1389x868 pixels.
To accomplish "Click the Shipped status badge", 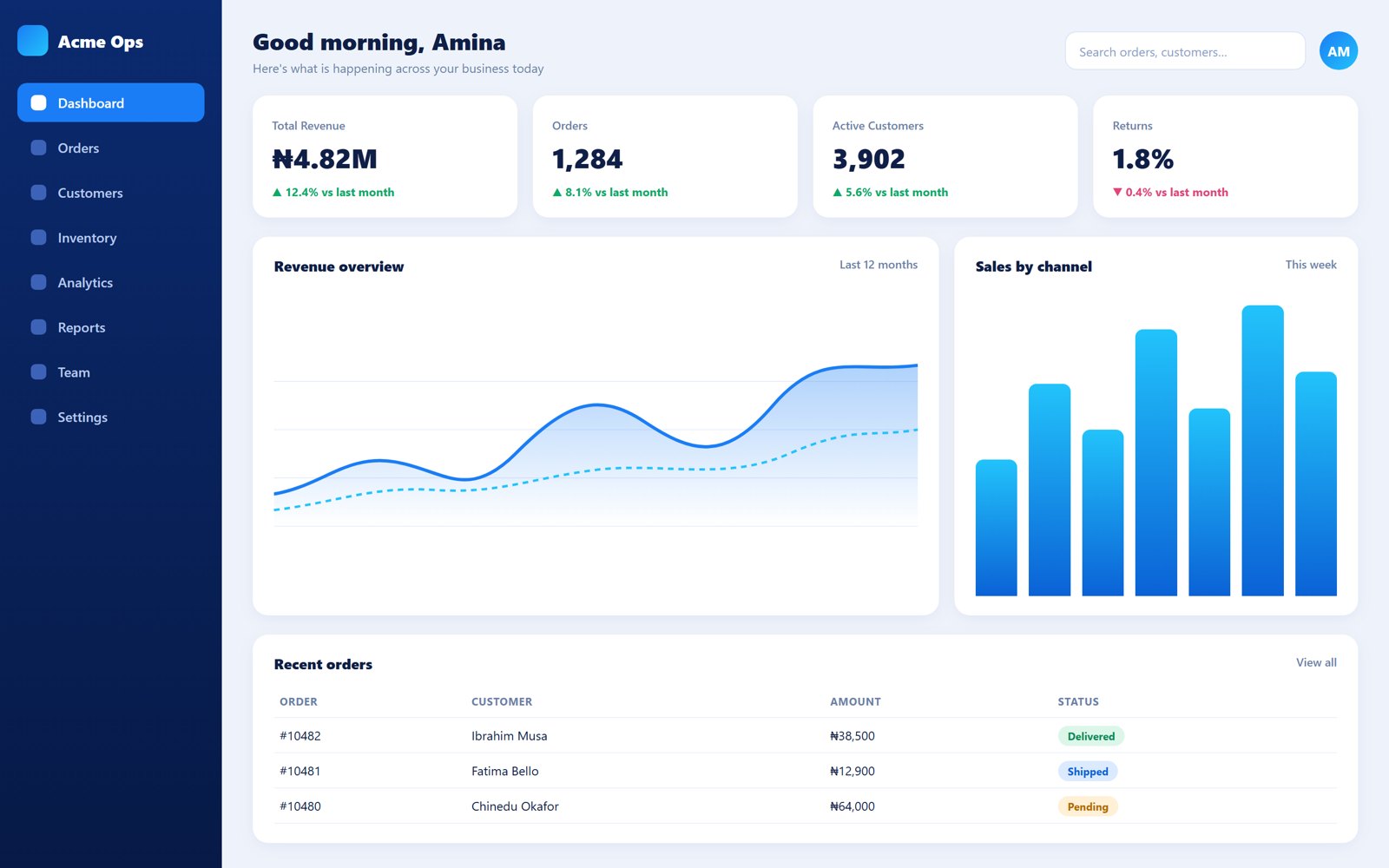I will (1088, 772).
